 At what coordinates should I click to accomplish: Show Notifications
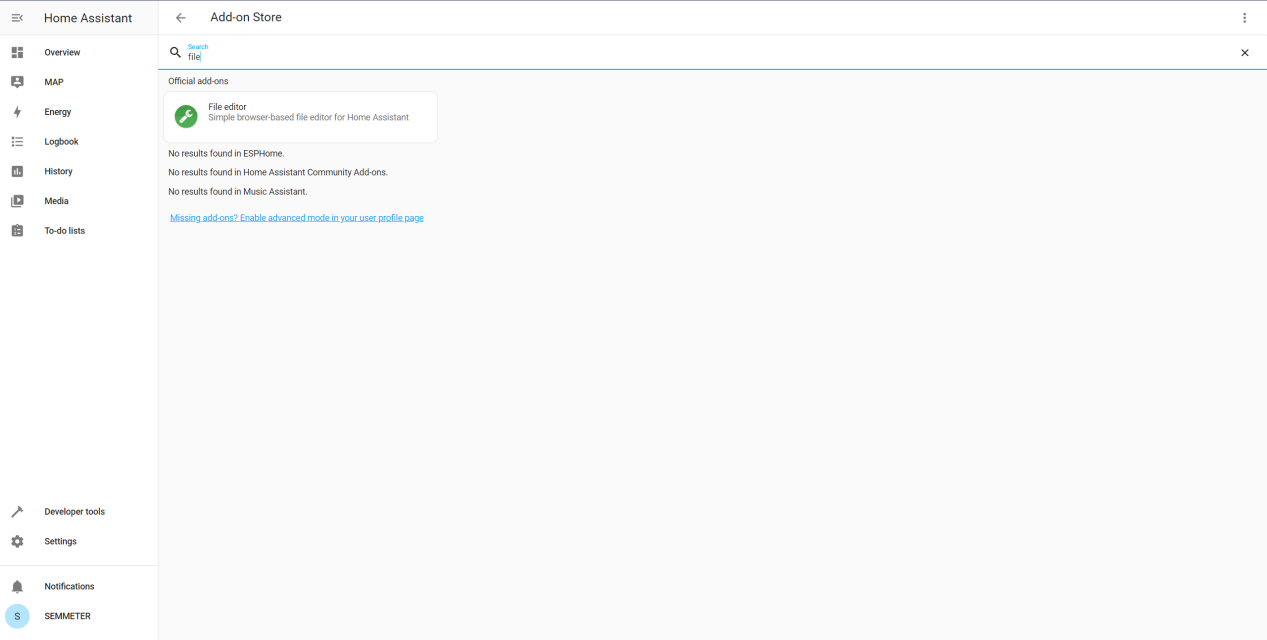[x=79, y=586]
